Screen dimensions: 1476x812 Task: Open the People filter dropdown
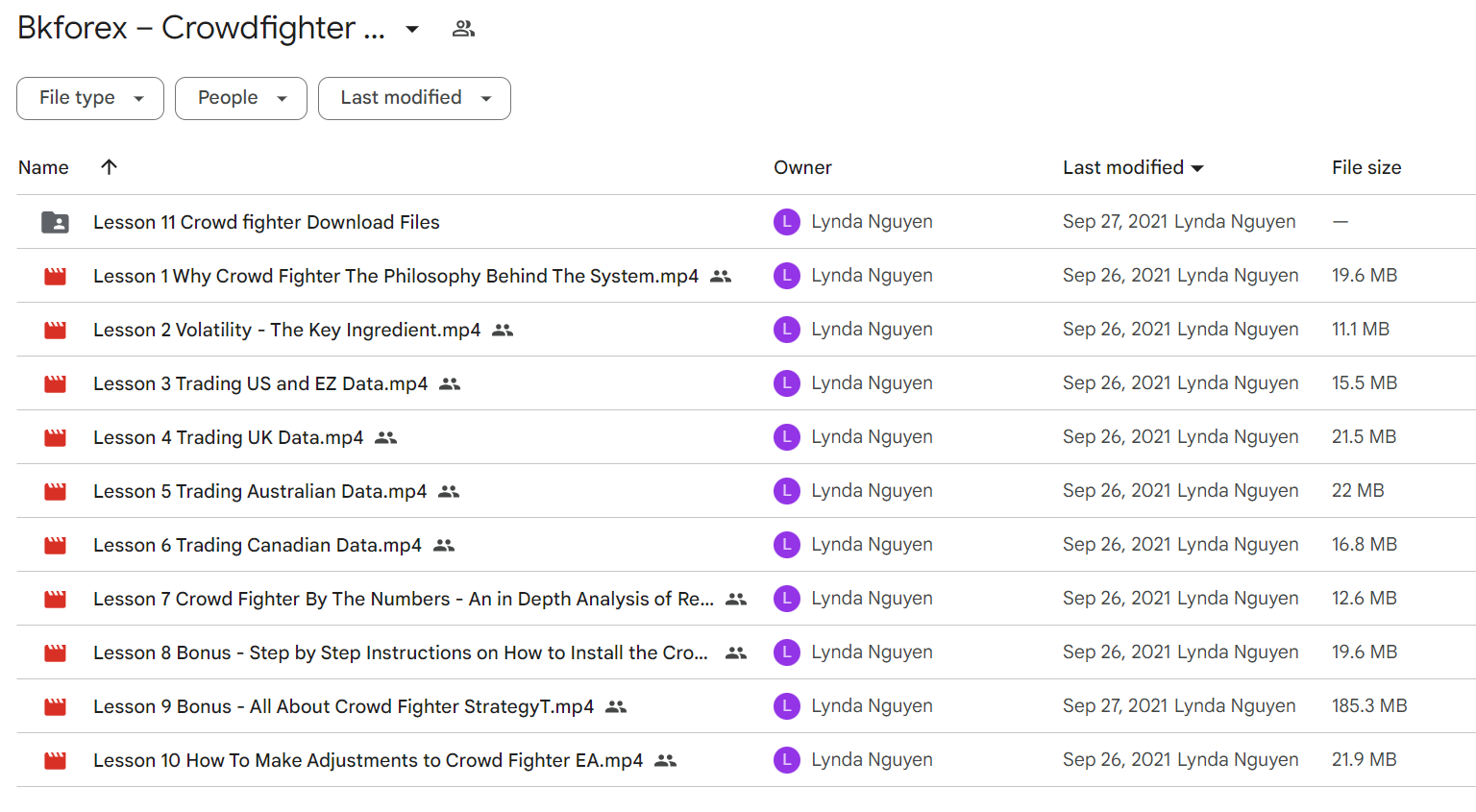[241, 98]
